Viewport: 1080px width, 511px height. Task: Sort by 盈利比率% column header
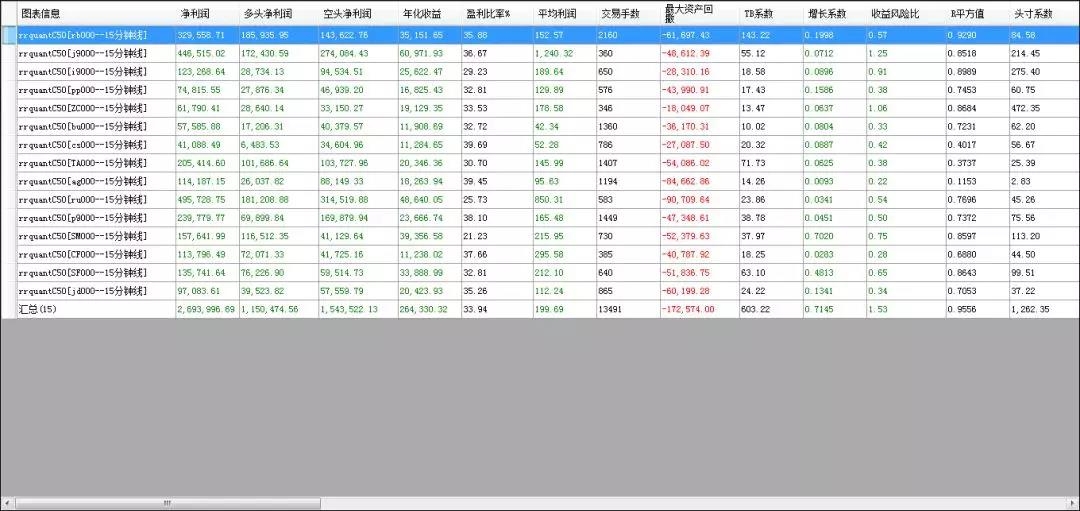pyautogui.click(x=497, y=13)
